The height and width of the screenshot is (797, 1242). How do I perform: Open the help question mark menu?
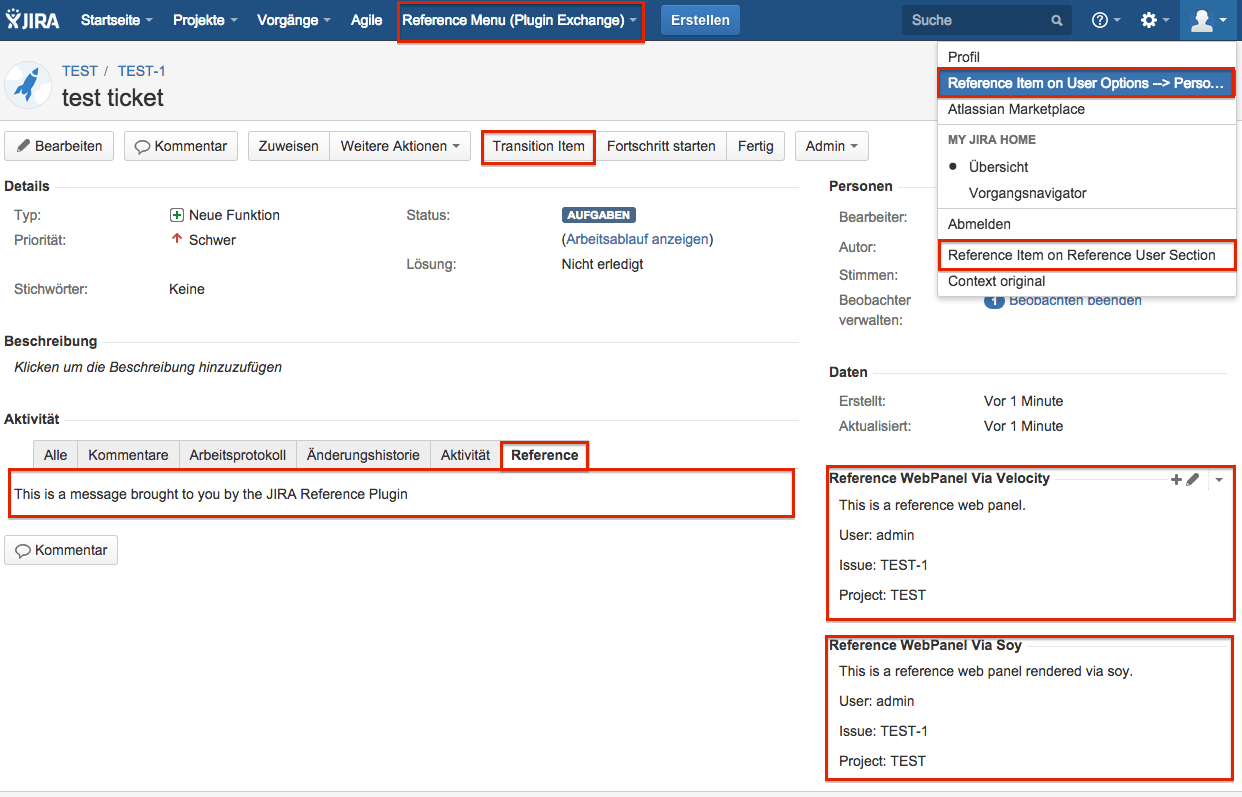coord(1105,20)
